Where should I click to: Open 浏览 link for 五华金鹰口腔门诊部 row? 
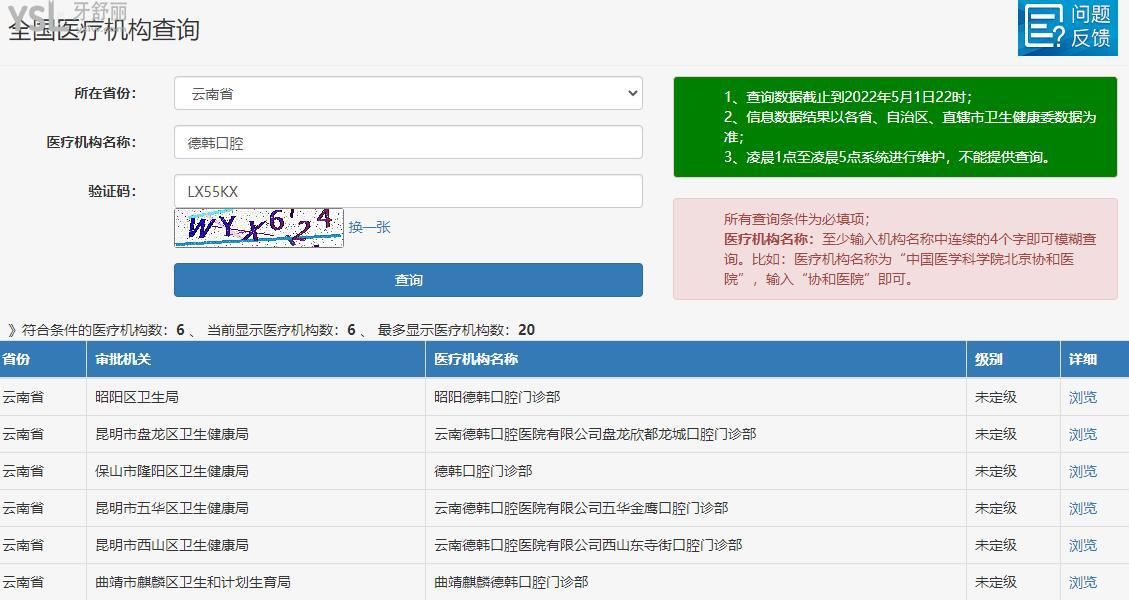coord(1082,509)
